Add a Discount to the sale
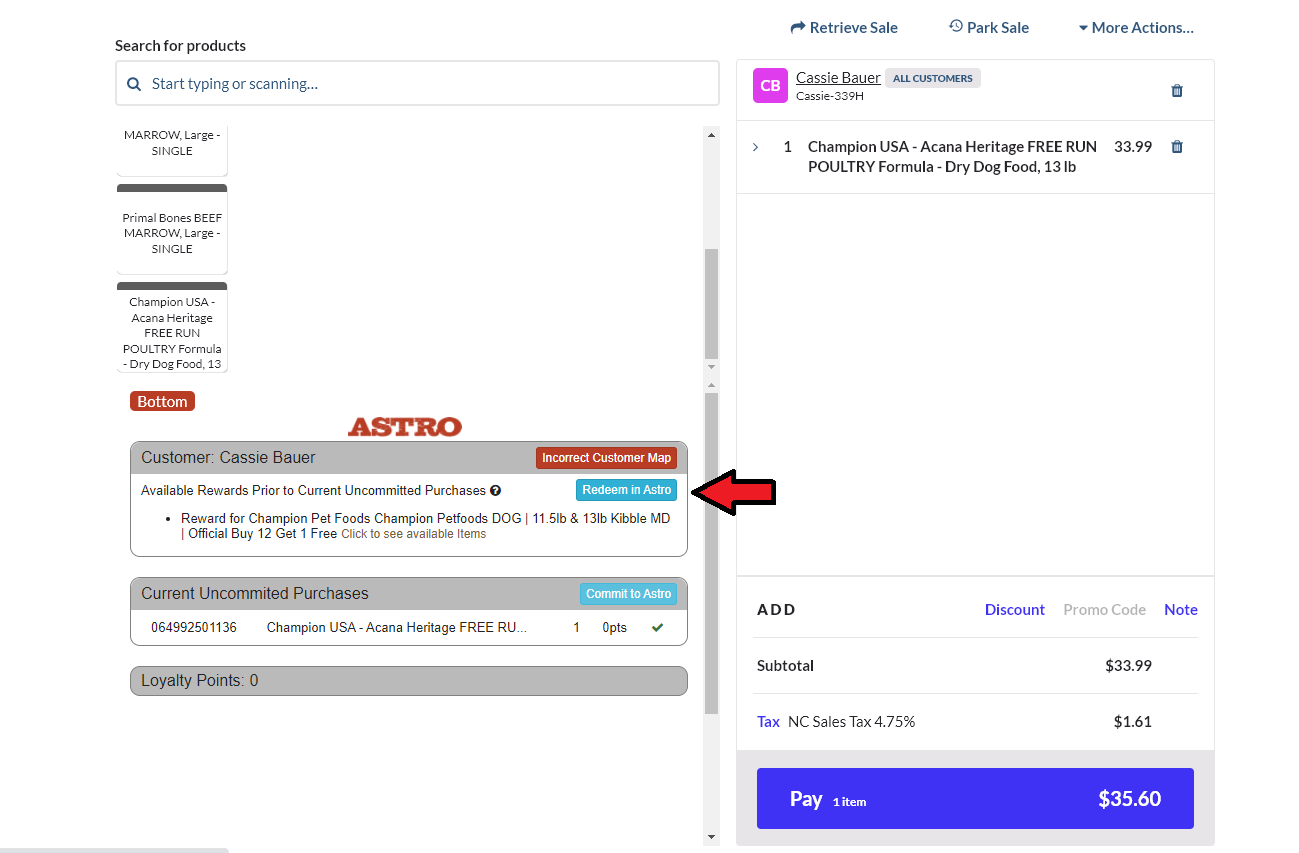This screenshot has height=853, width=1299. 1014,610
